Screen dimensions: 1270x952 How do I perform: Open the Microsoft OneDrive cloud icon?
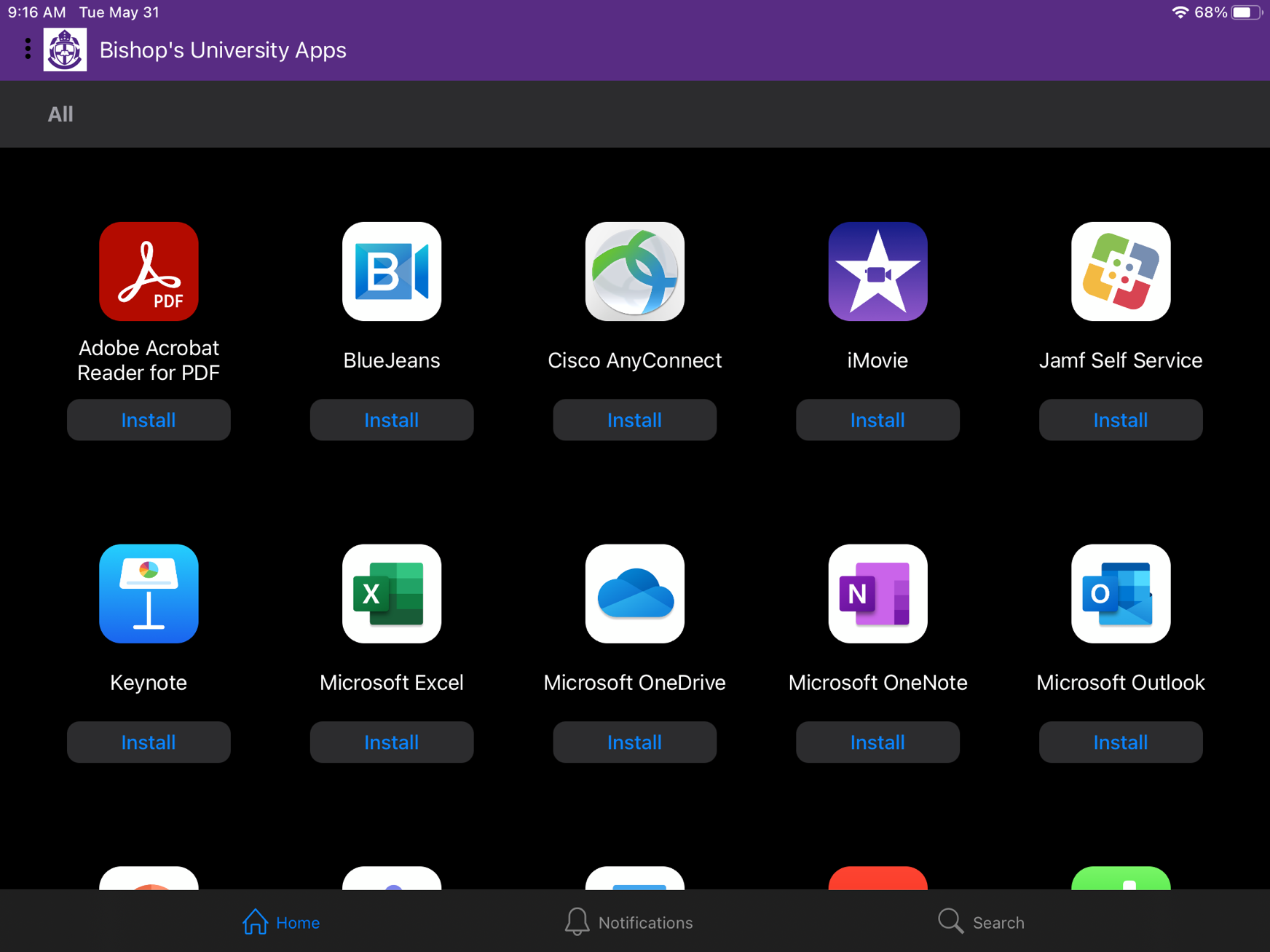click(634, 593)
